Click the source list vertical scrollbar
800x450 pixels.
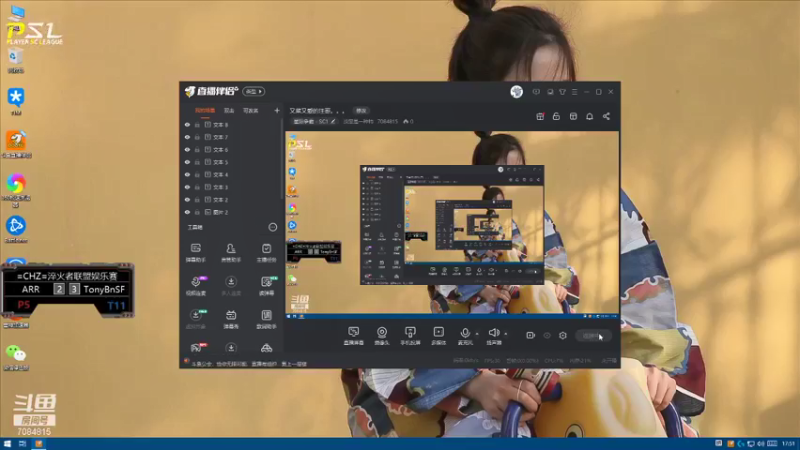(x=282, y=158)
